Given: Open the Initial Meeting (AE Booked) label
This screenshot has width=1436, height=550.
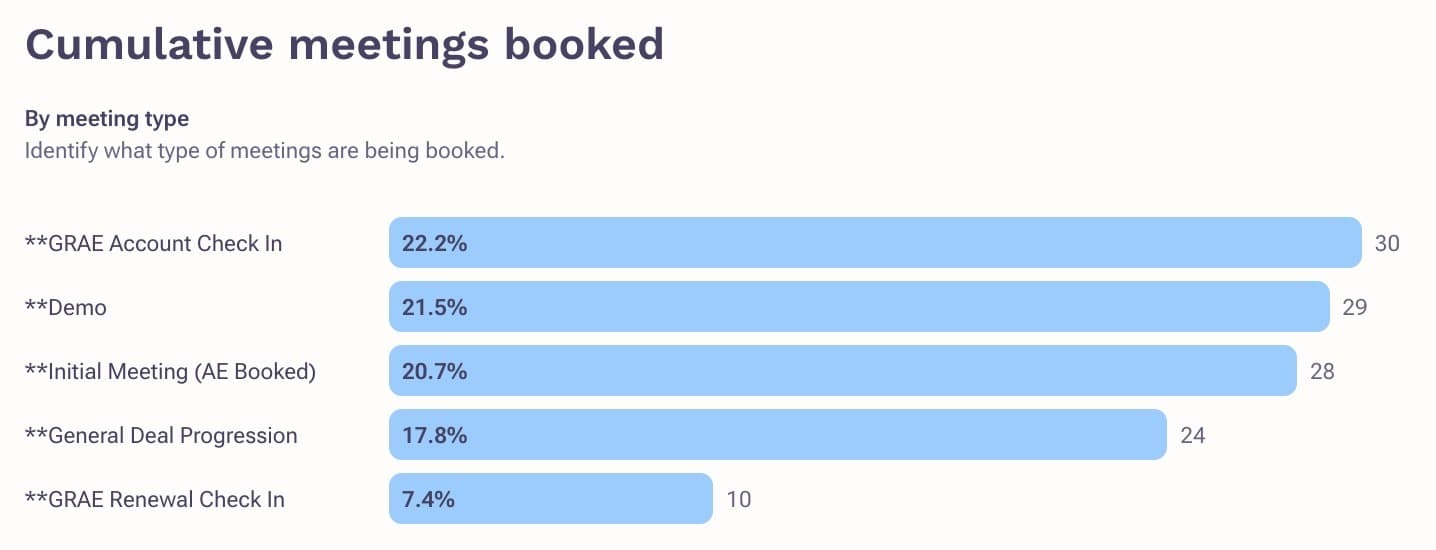Looking at the screenshot, I should tap(170, 371).
